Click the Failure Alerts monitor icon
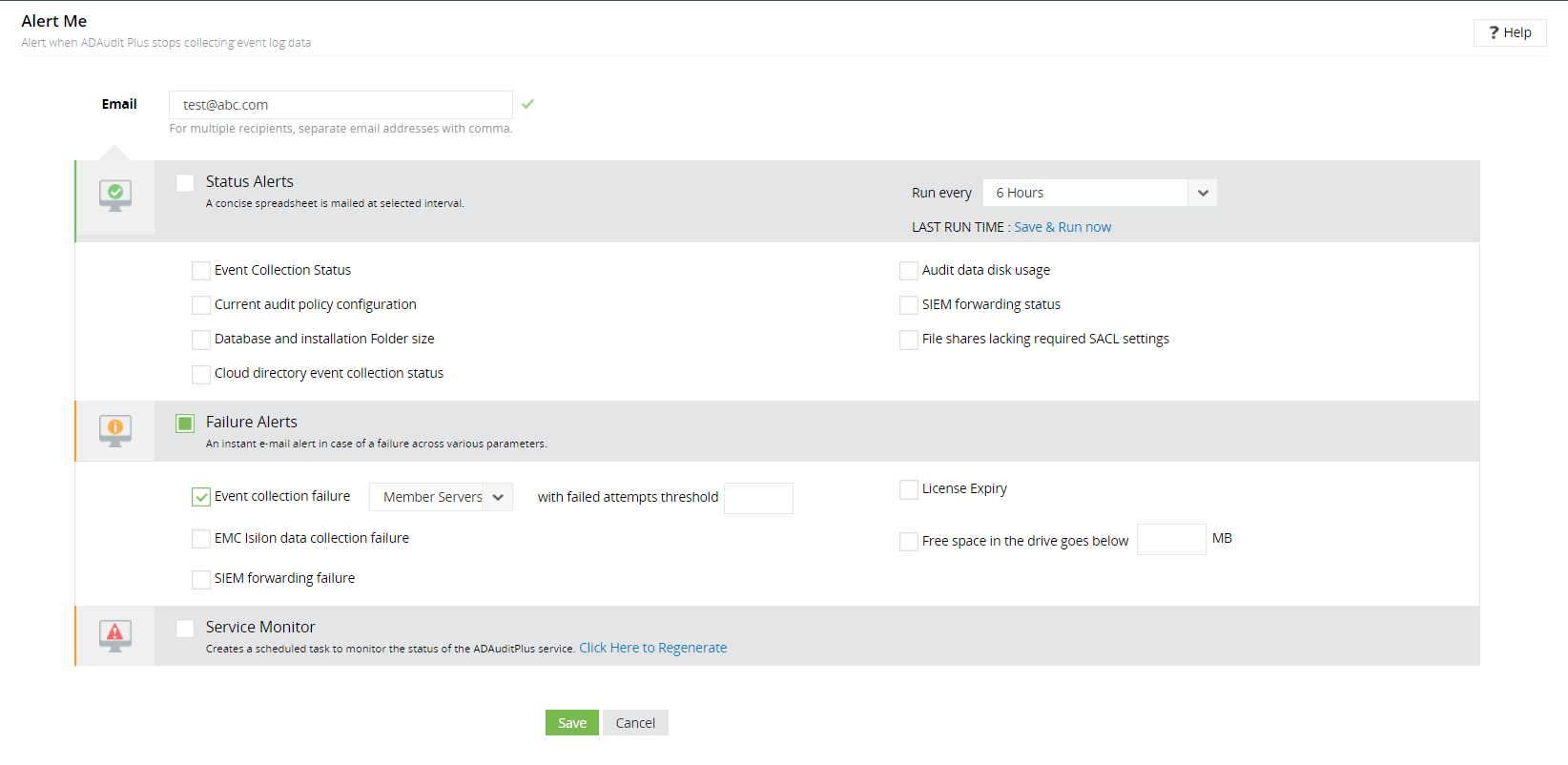 pyautogui.click(x=115, y=430)
